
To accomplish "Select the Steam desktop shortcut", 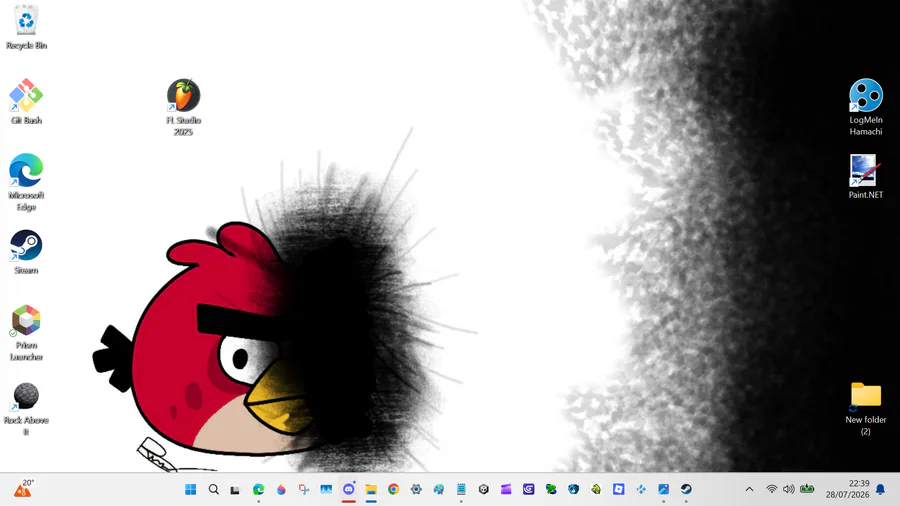I will 26,252.
